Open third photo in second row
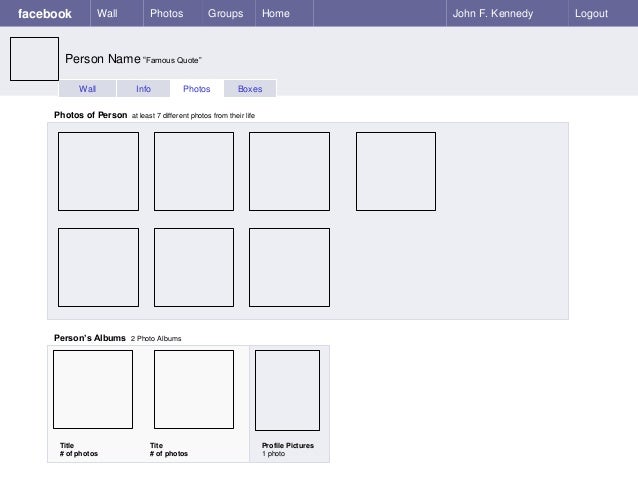Viewport: 638px width, 479px height. [289, 267]
